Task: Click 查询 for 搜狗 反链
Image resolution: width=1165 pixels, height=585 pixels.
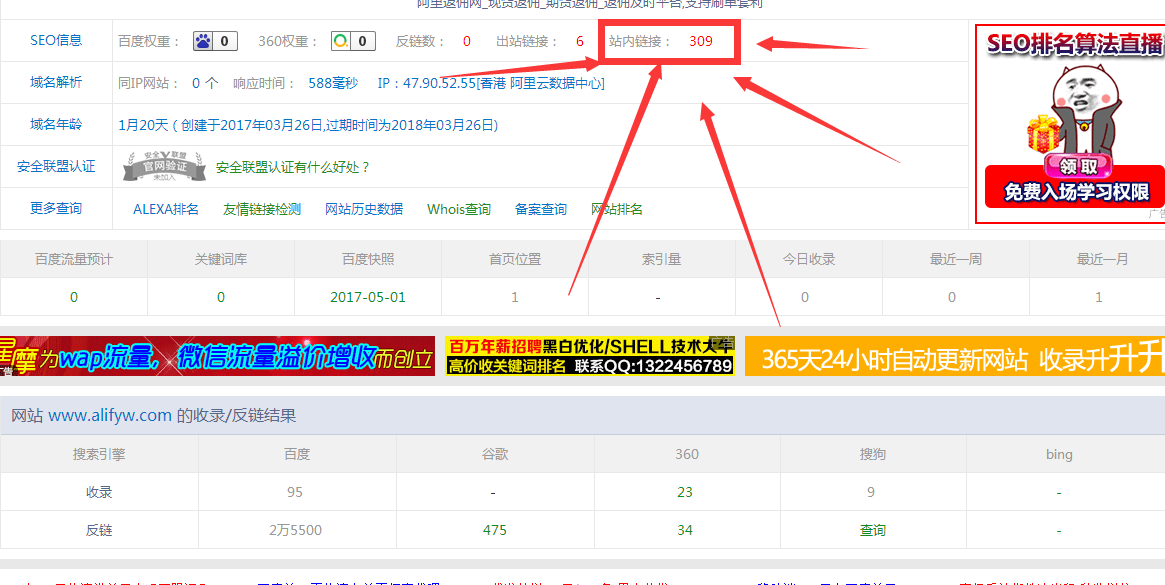Action: (873, 530)
